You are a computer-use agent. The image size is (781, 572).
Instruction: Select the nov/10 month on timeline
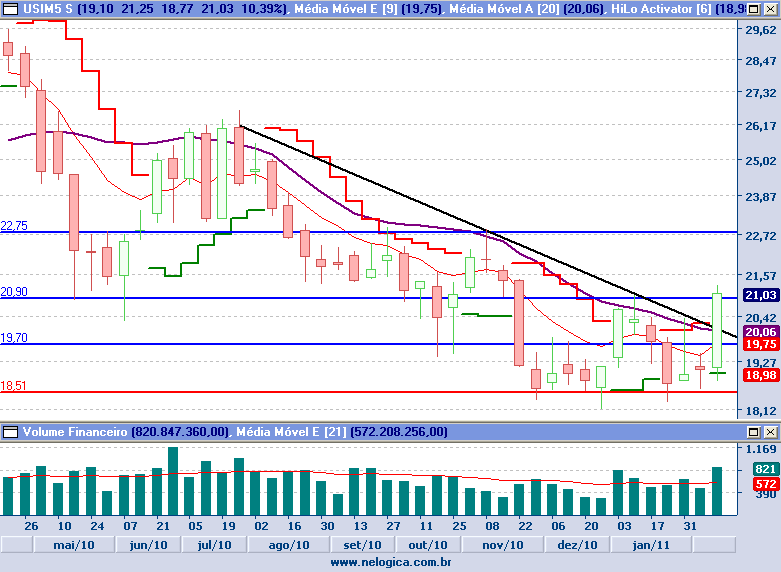502,544
